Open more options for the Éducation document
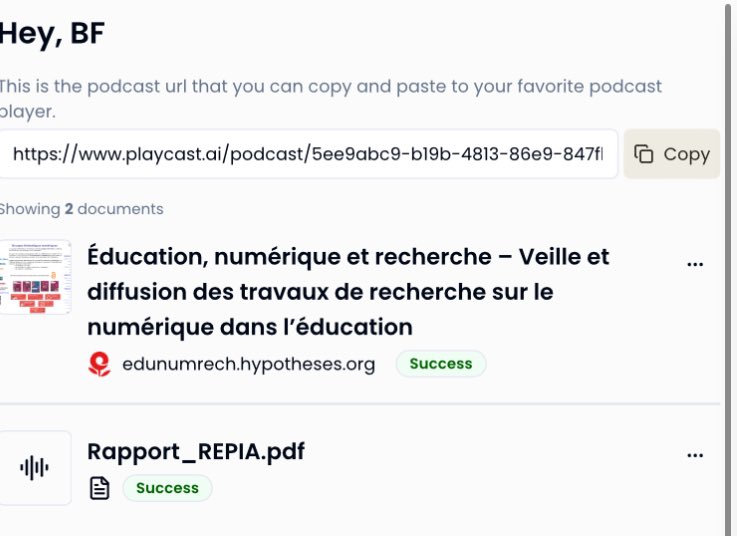This screenshot has width=737, height=536. point(695,264)
